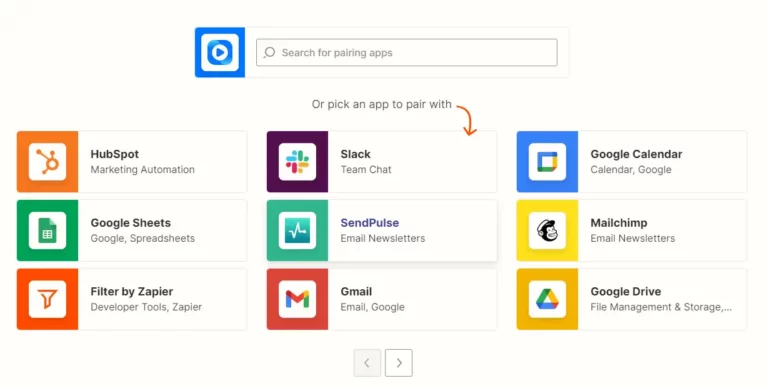Go to previous page of apps

(x=367, y=363)
